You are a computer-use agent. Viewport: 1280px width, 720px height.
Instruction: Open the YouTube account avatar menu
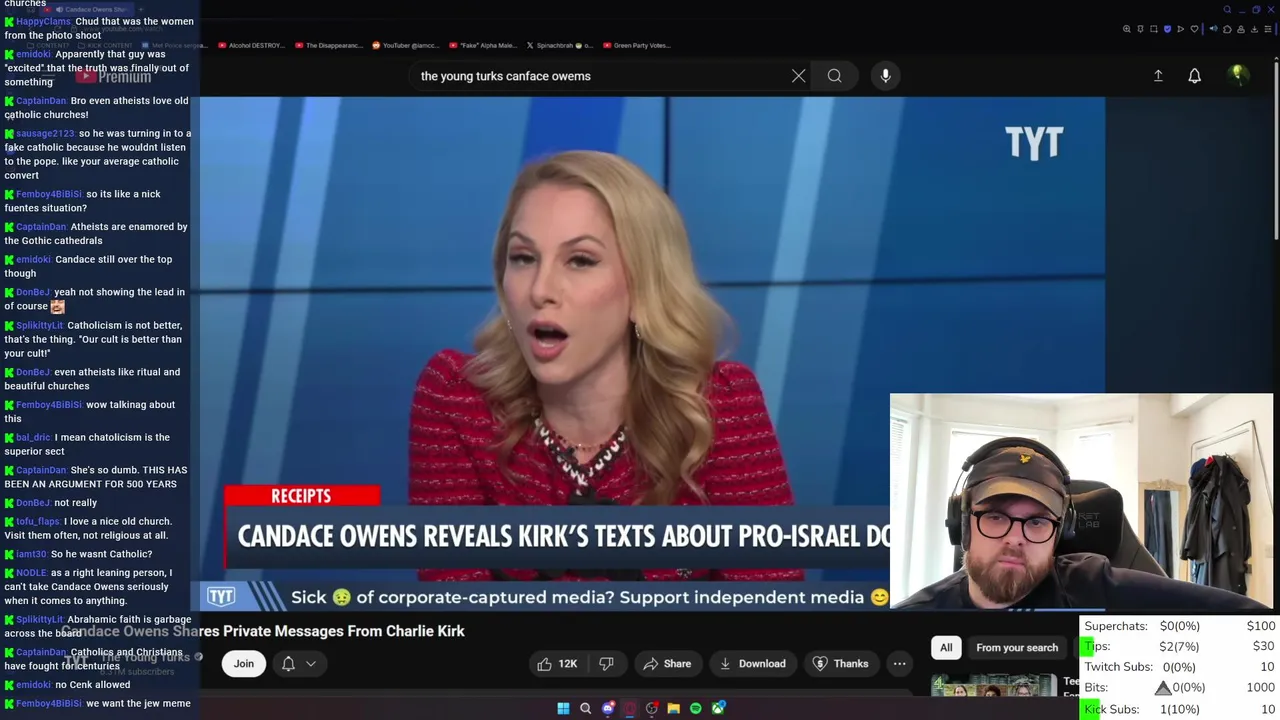point(1238,75)
